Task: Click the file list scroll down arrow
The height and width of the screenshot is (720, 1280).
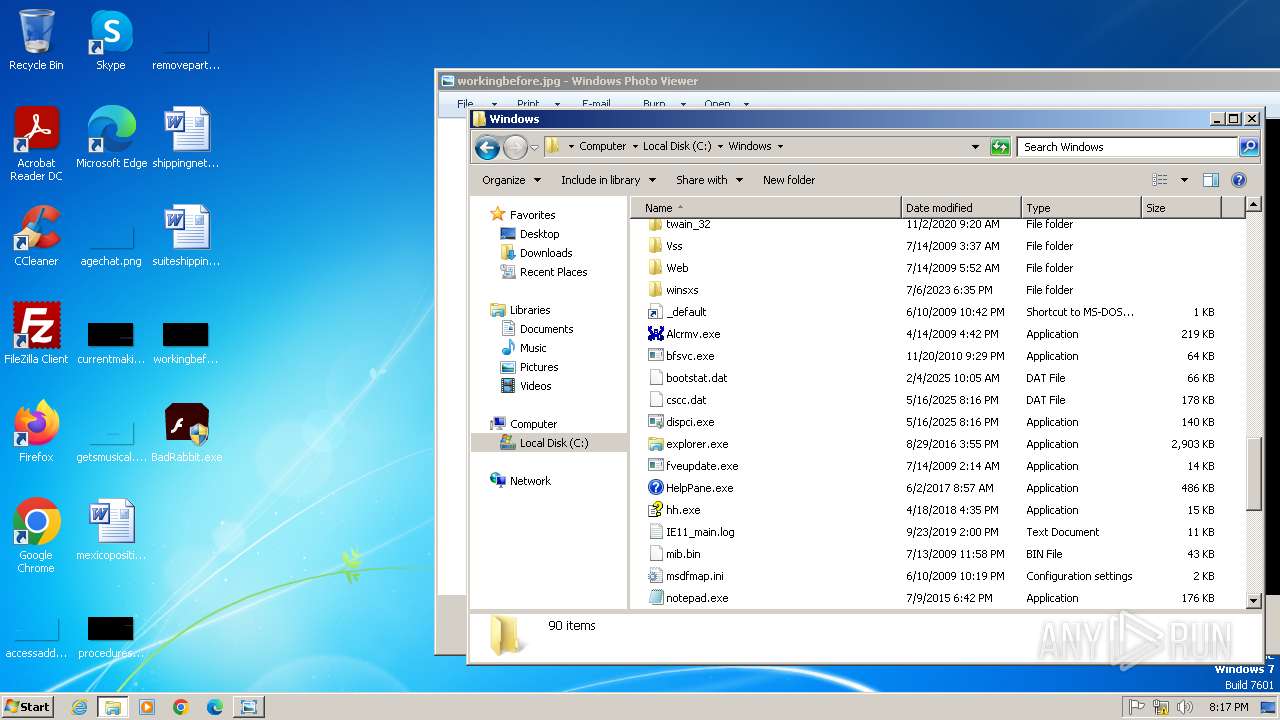Action: (x=1254, y=600)
